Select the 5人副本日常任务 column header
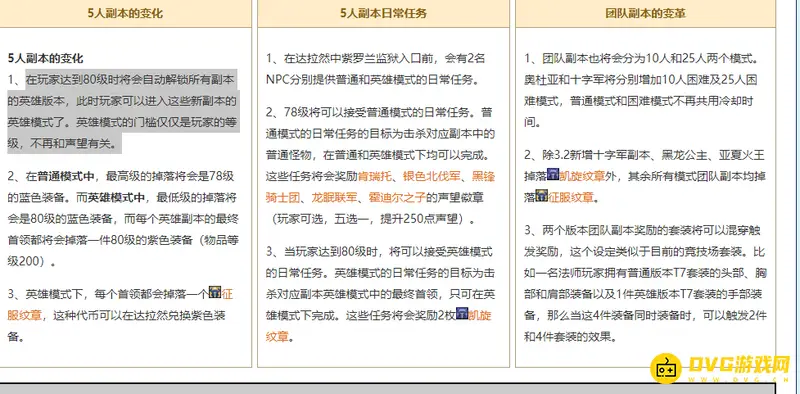This screenshot has width=800, height=394. (383, 13)
